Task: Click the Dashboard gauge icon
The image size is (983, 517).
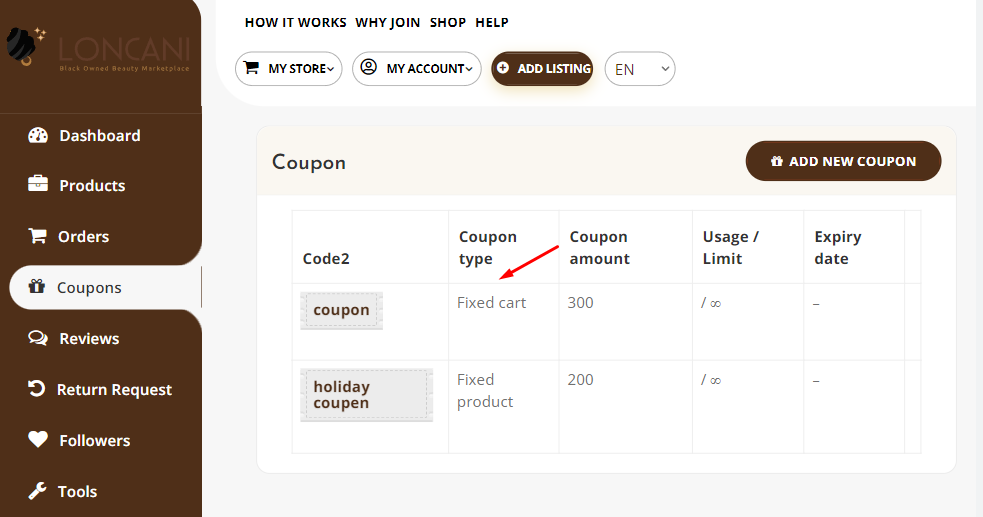Action: [x=38, y=135]
